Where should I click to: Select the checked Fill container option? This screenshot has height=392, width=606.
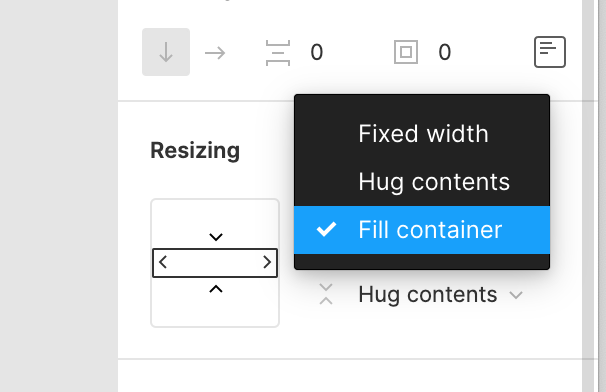(422, 230)
